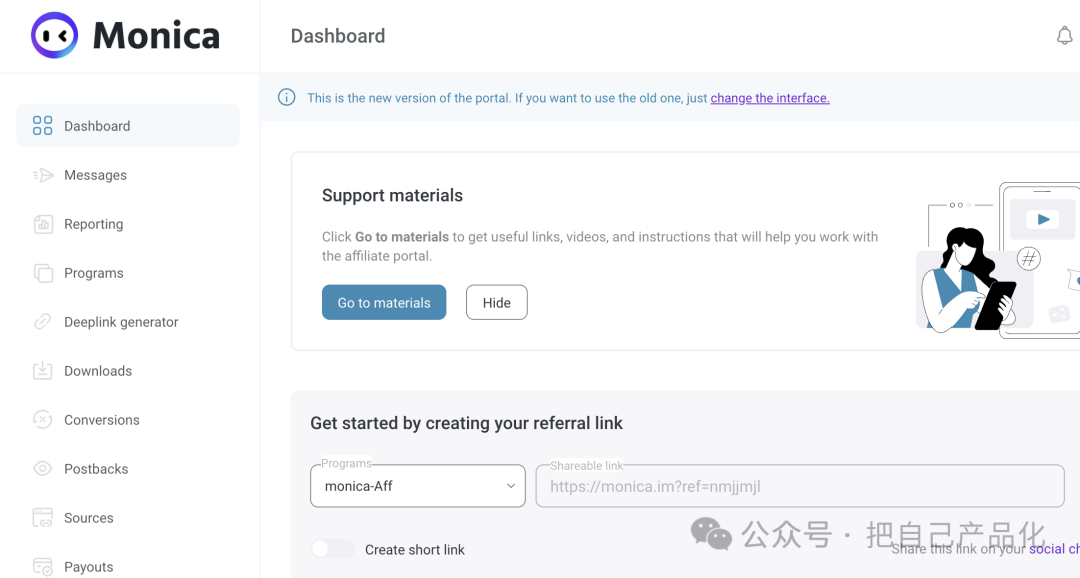Click the Go to materials button
Viewport: 1080px width, 578px height.
coord(384,303)
